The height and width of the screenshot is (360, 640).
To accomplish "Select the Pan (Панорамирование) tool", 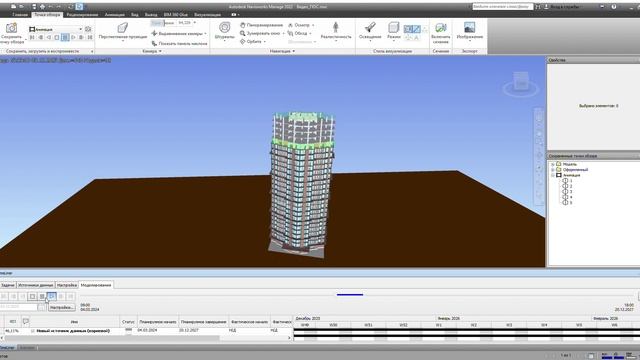I will click(261, 25).
